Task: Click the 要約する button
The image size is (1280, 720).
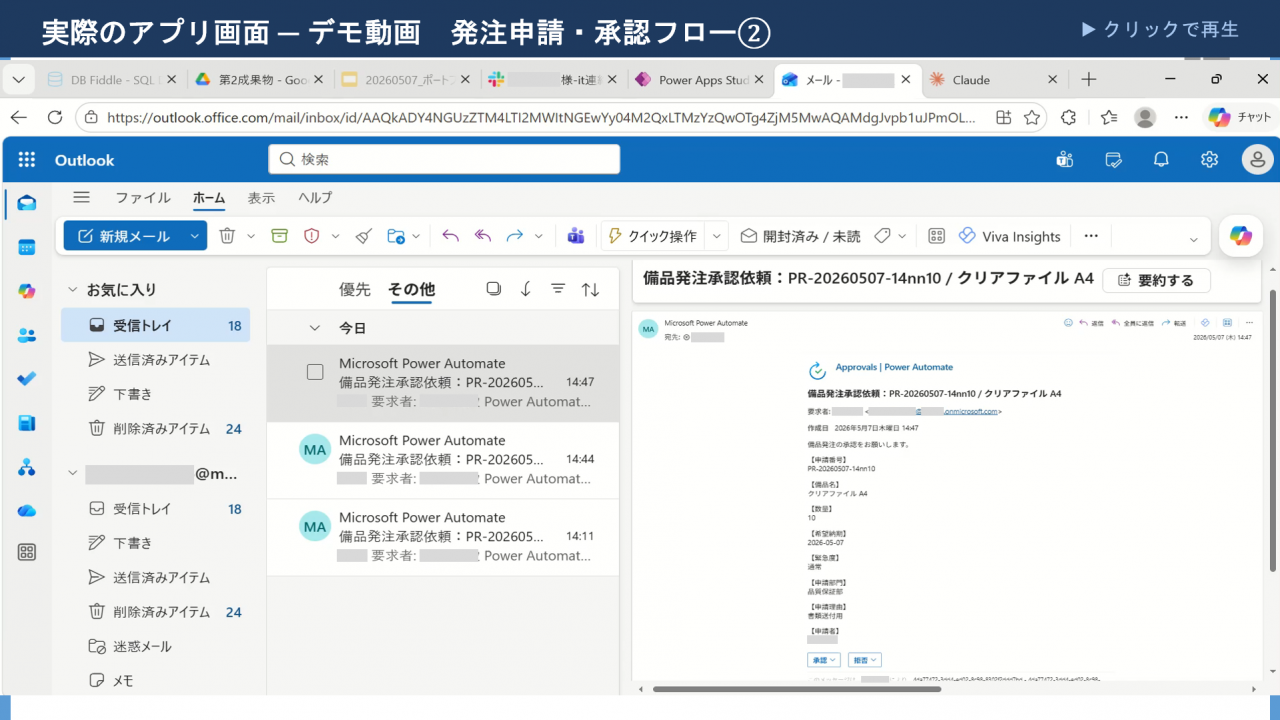Action: click(1156, 280)
